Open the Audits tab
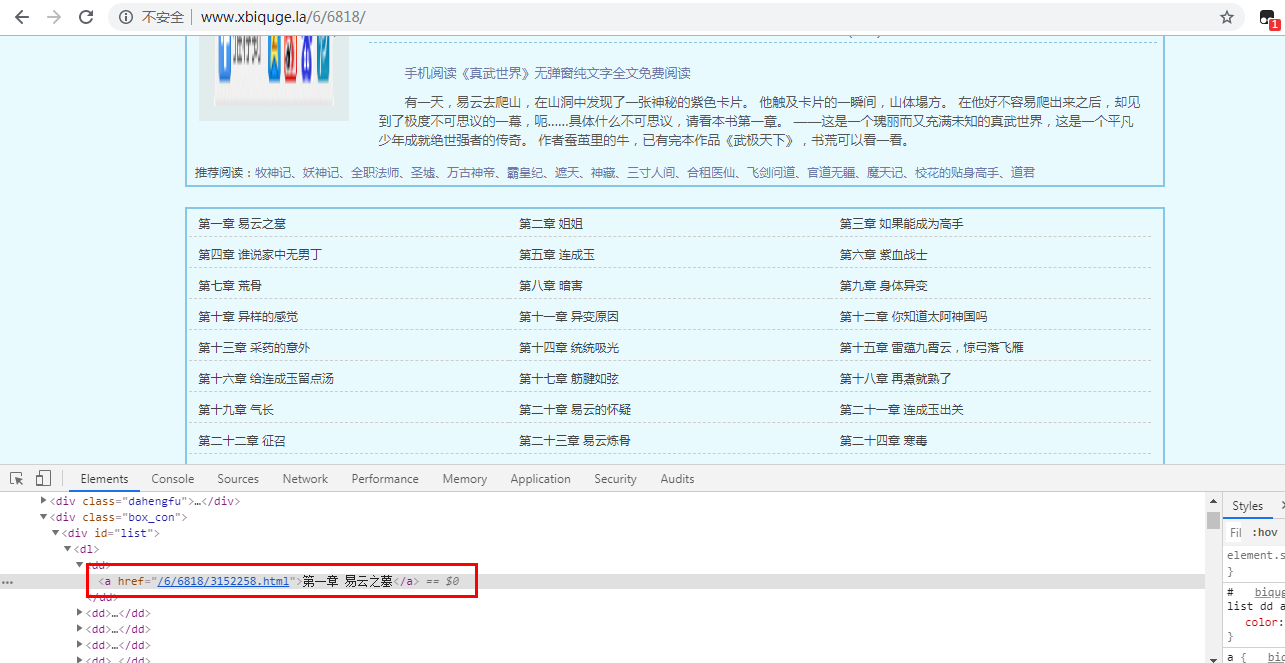 (677, 479)
